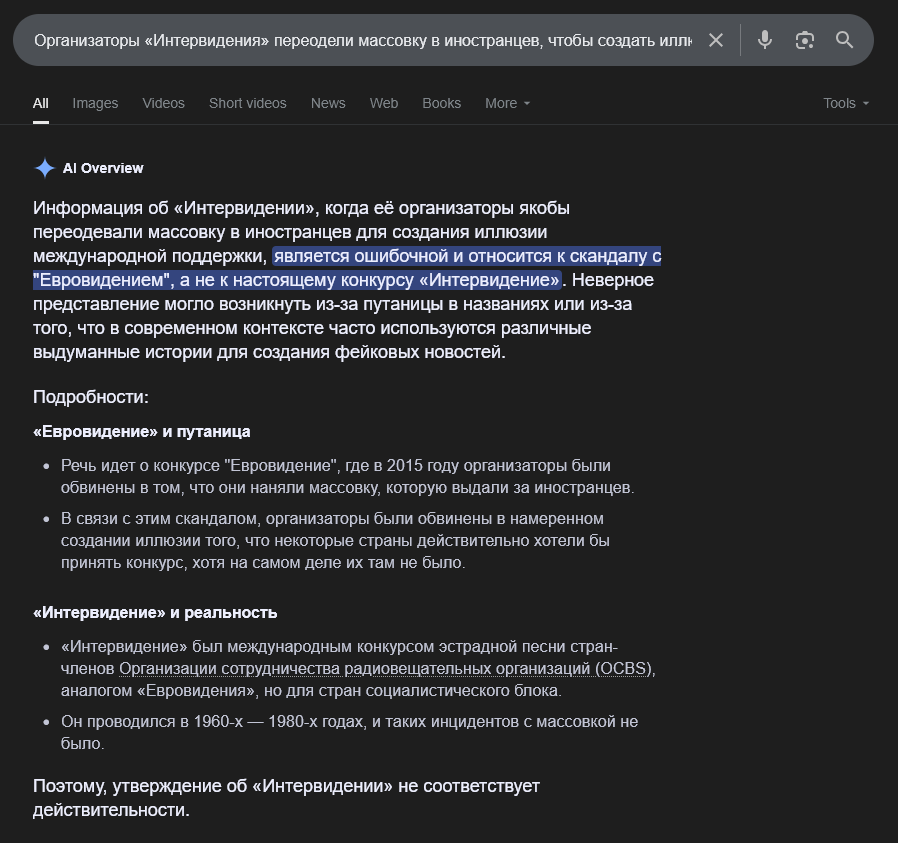Clear the search query with the X icon
Screen dimensions: 898x843
point(716,40)
